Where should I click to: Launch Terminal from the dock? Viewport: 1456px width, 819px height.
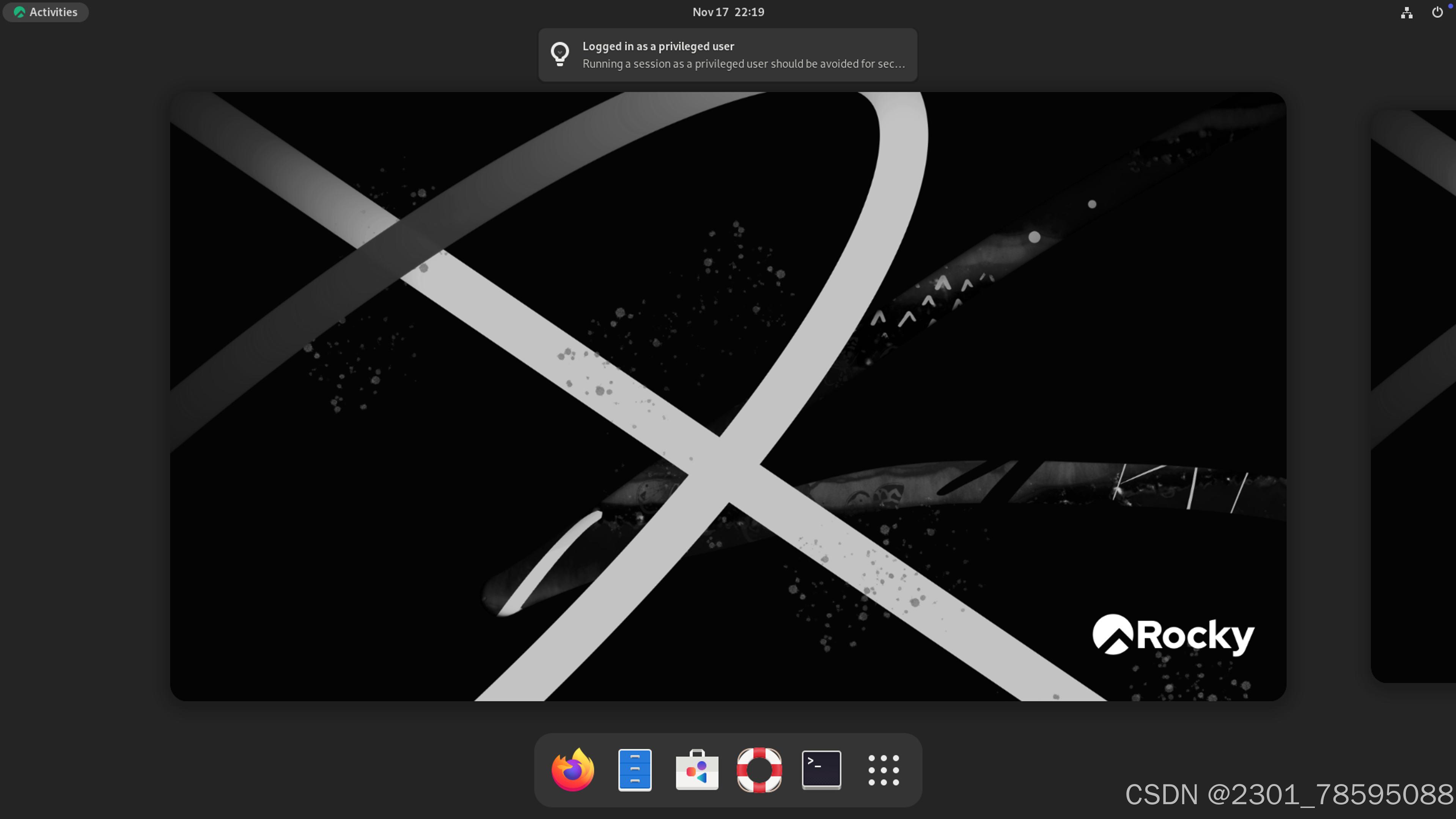click(x=821, y=770)
